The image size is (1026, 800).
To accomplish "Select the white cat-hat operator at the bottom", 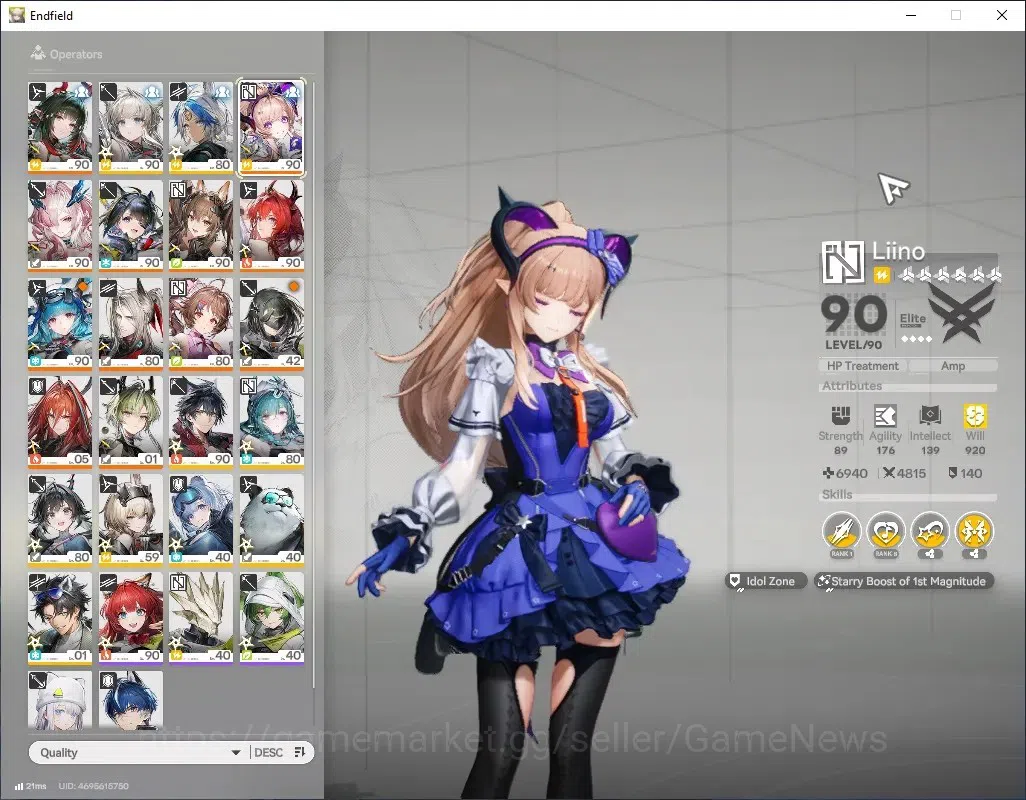I will (x=60, y=701).
